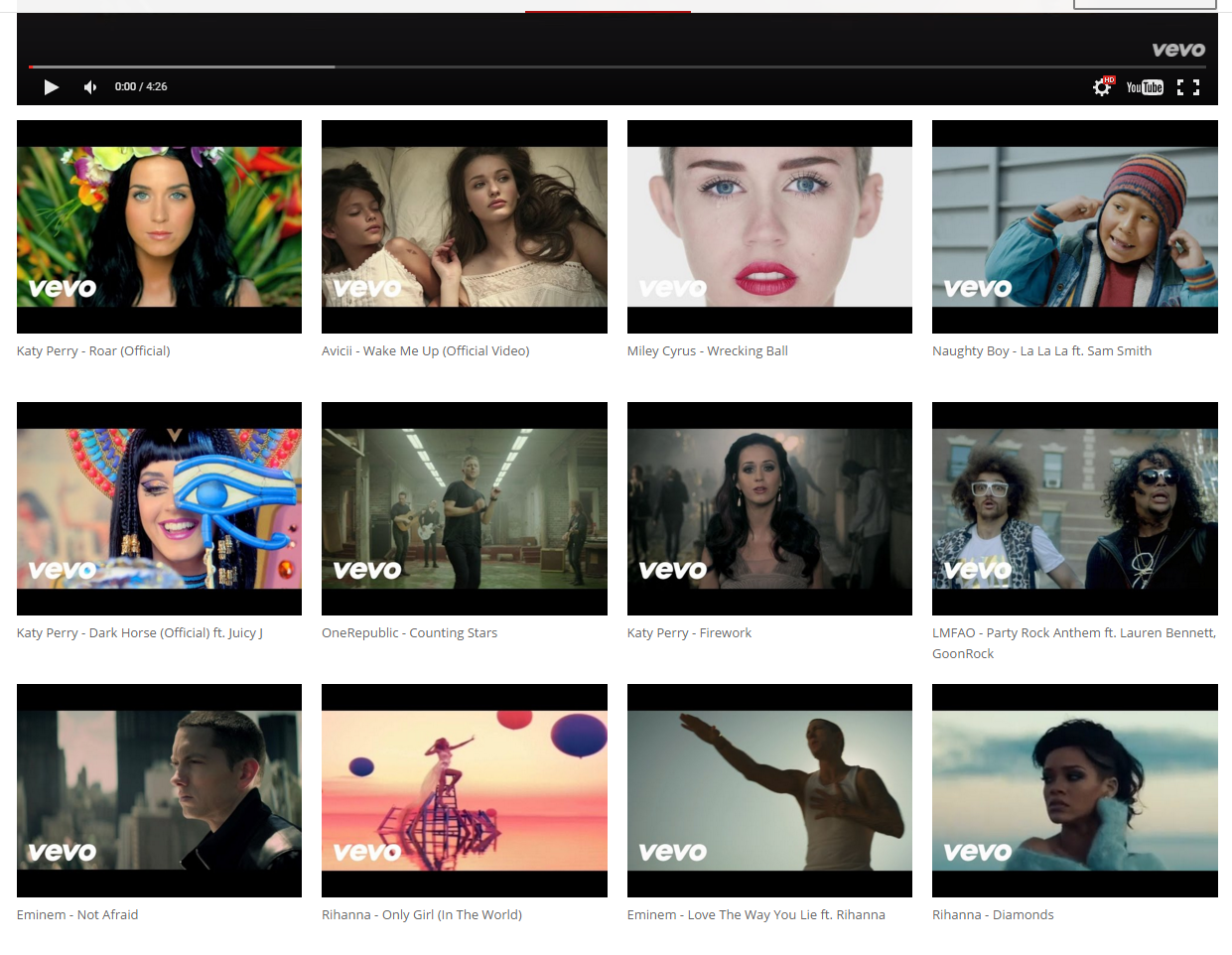Image resolution: width=1232 pixels, height=955 pixels.
Task: Open Eminem Not Afraid thumbnail
Action: [x=159, y=790]
